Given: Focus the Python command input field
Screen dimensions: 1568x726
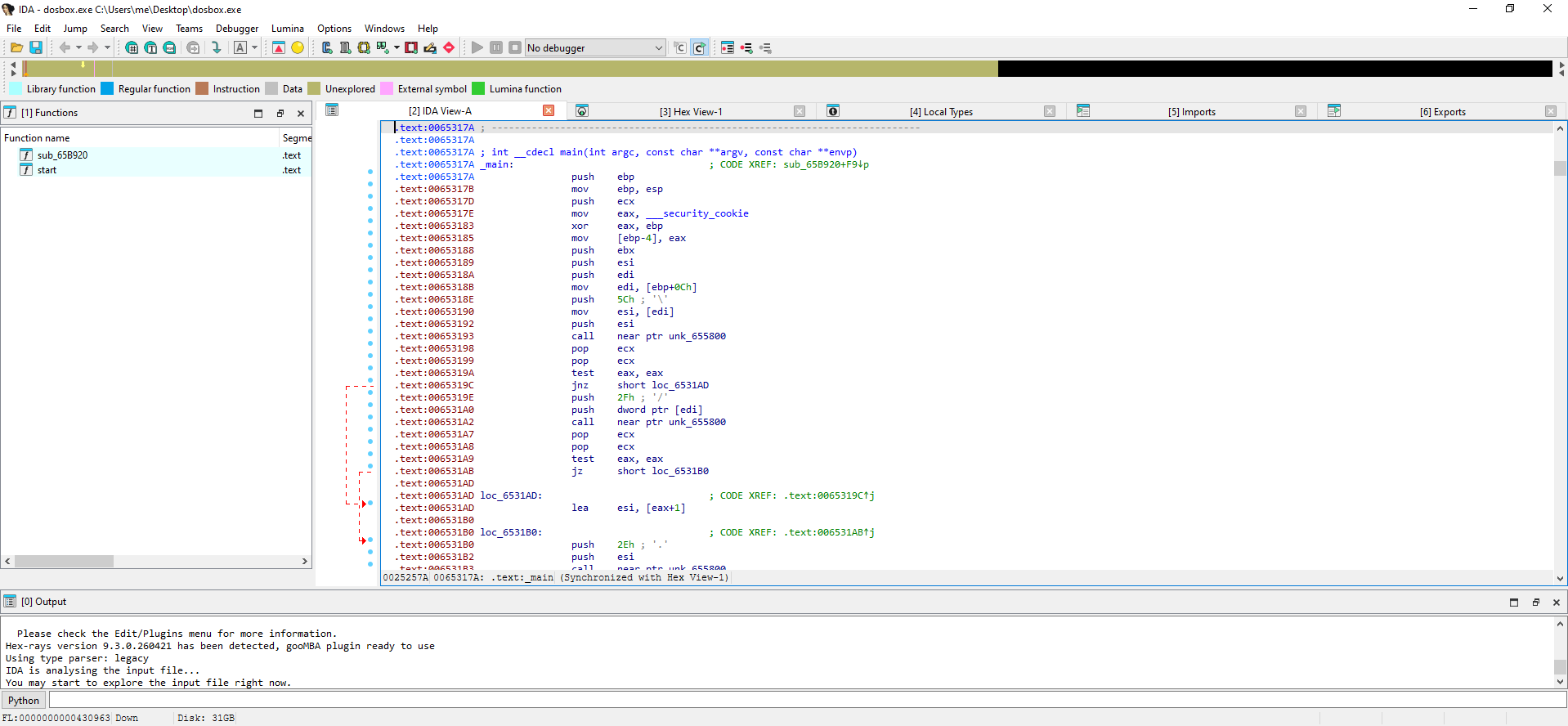Looking at the screenshot, I should point(808,700).
